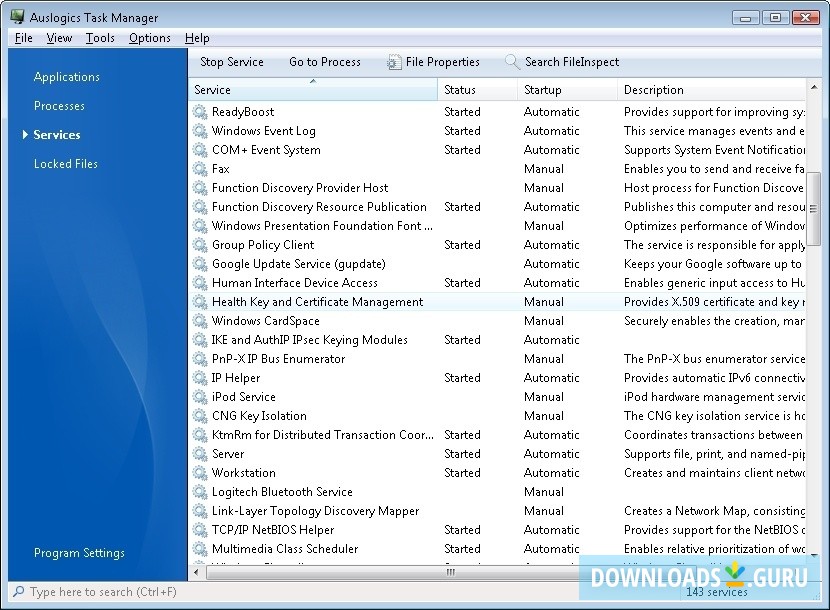Click the 'Type here to search' field
This screenshot has height=610, width=830.
[x=100, y=592]
